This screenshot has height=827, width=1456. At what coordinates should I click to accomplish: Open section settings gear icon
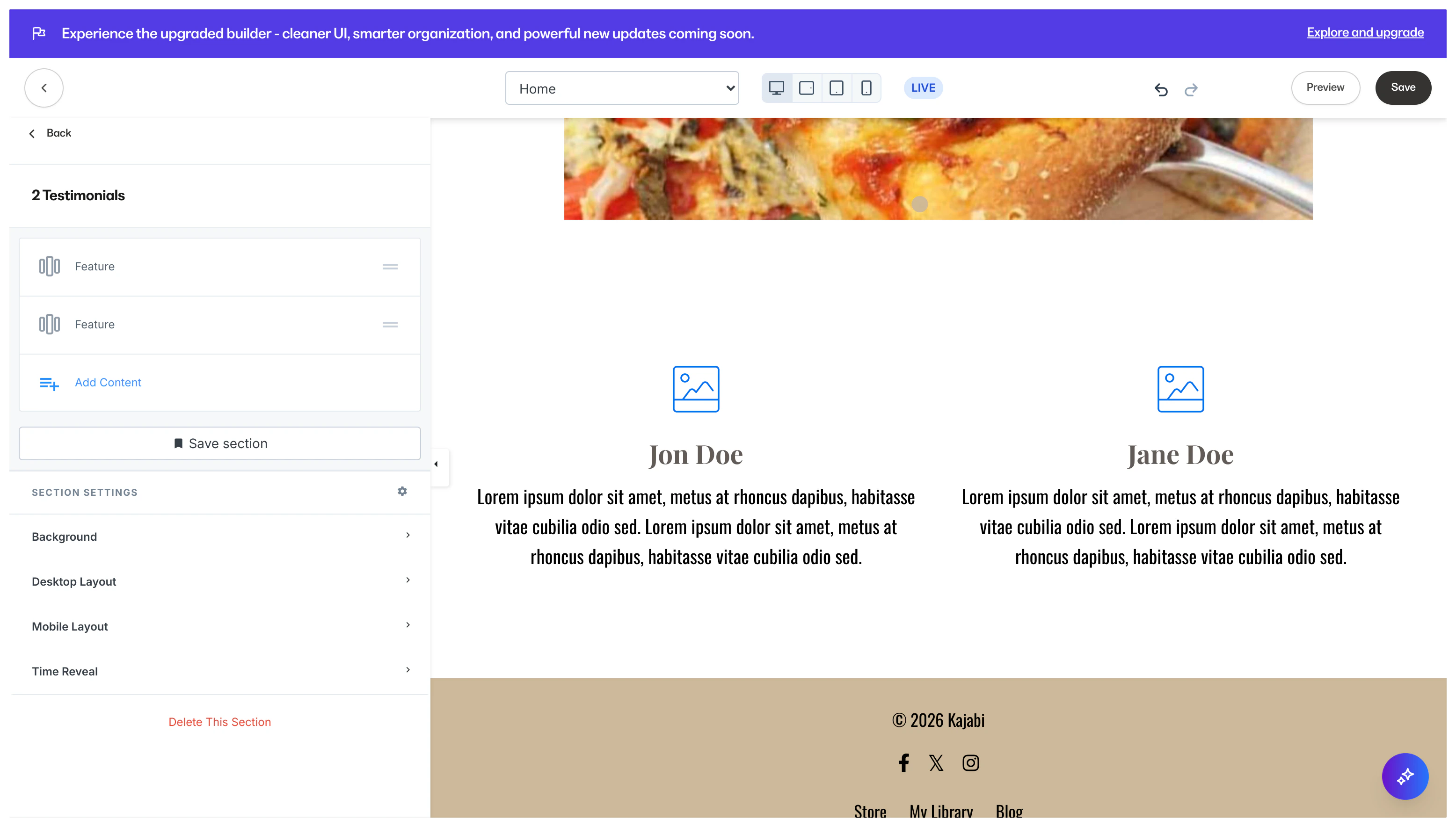(402, 491)
